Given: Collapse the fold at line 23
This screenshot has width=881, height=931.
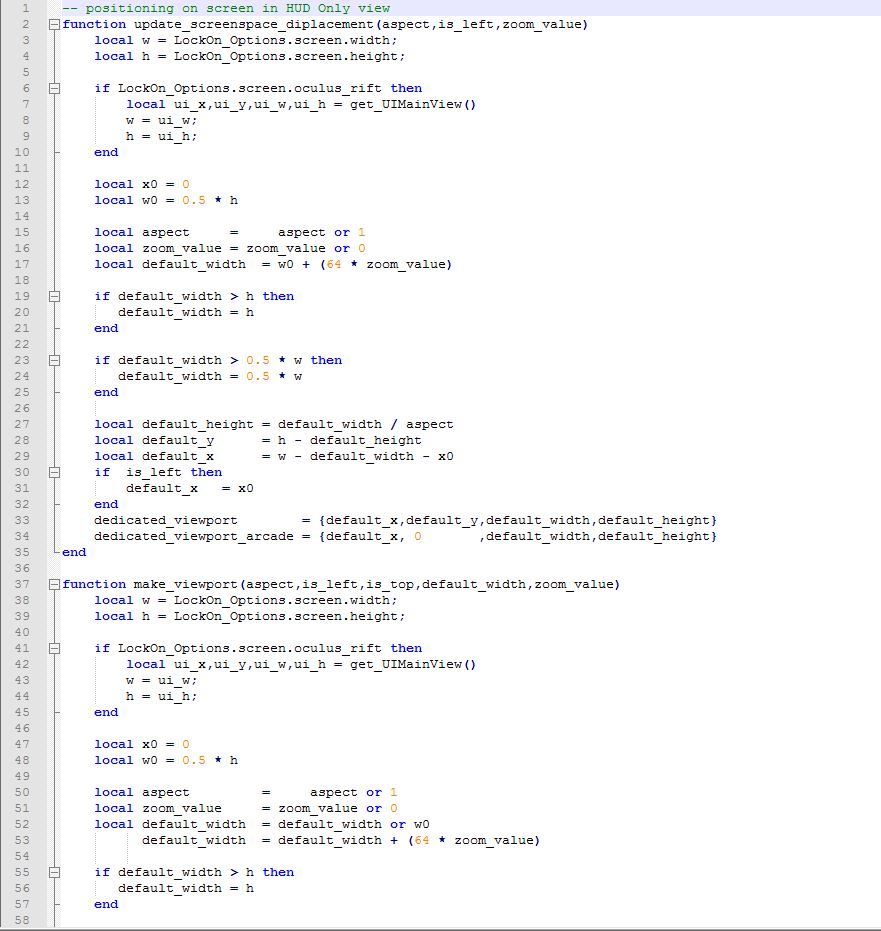Looking at the screenshot, I should coord(56,360).
